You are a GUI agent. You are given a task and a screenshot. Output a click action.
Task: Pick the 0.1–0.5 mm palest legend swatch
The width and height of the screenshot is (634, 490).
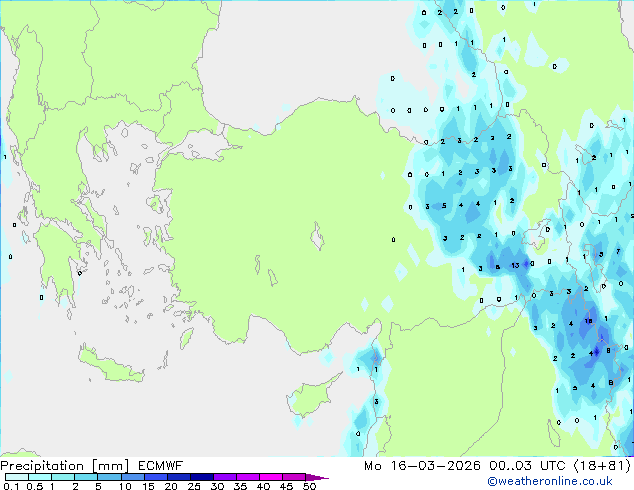[17, 477]
